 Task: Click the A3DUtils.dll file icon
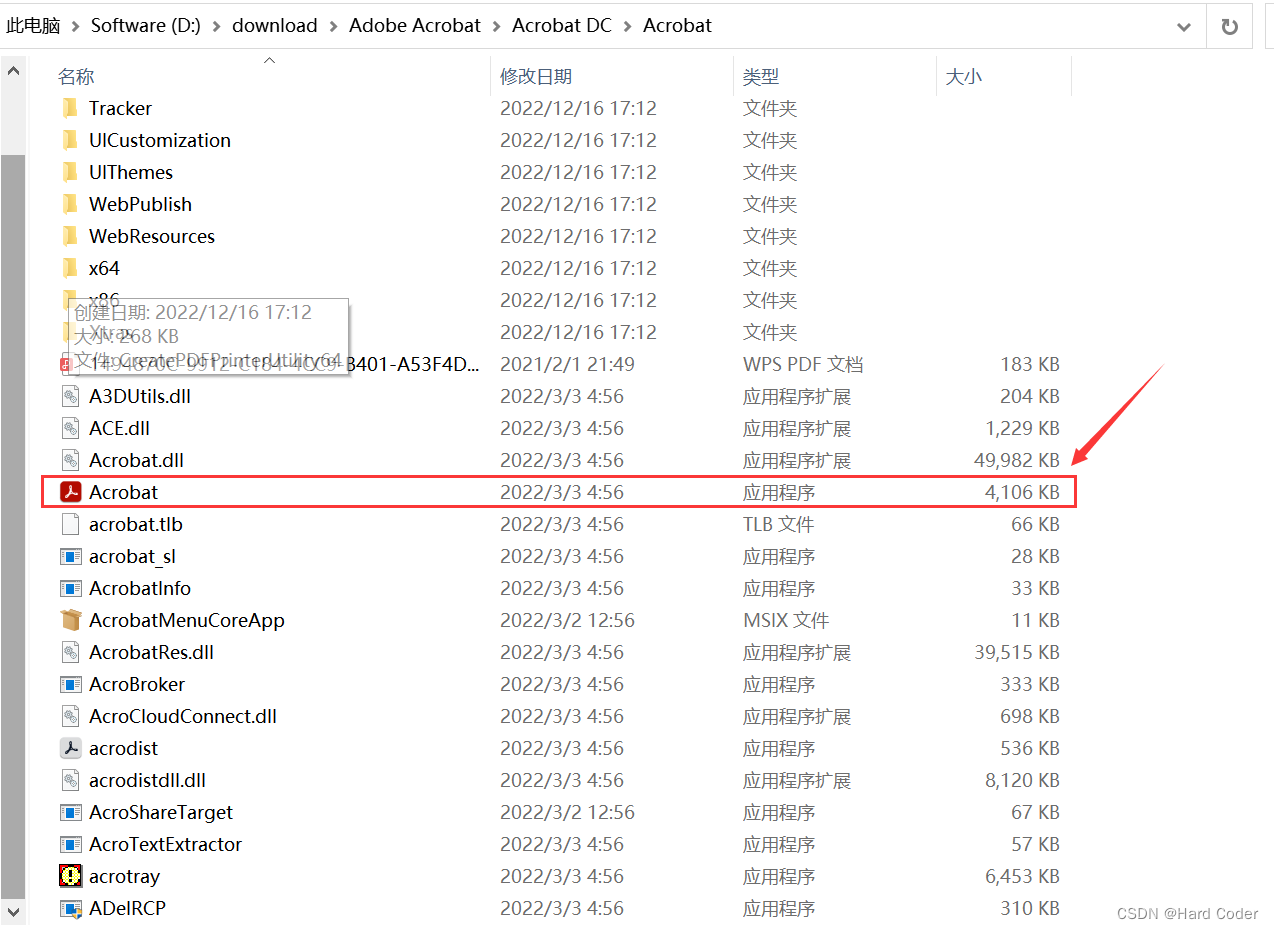pyautogui.click(x=70, y=396)
